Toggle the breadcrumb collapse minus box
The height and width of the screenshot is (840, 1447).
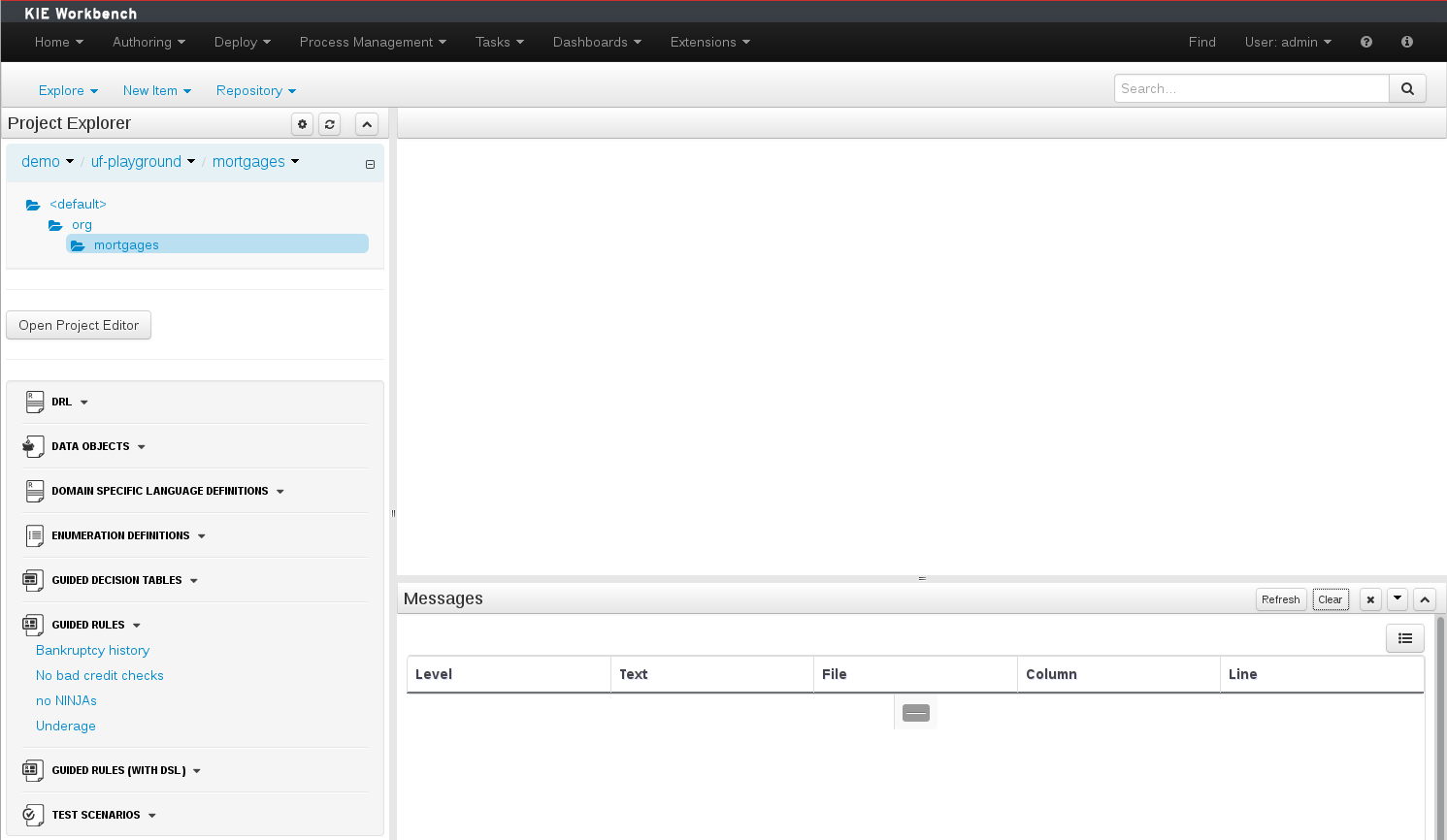click(x=370, y=165)
